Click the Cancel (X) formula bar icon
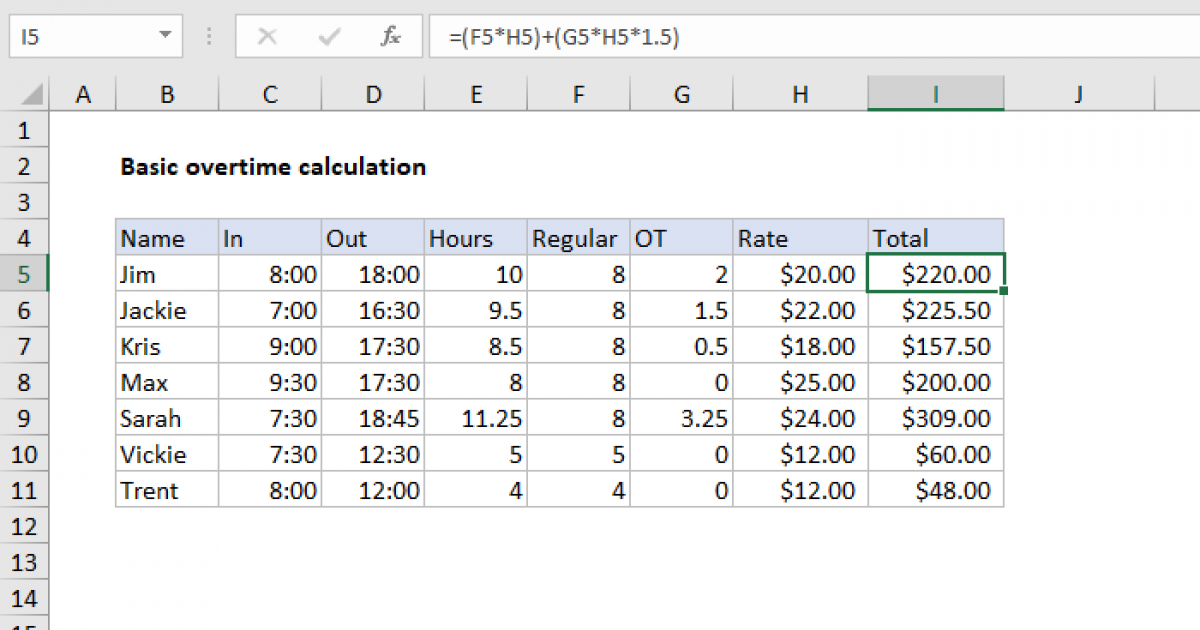The height and width of the screenshot is (630, 1200). tap(267, 37)
